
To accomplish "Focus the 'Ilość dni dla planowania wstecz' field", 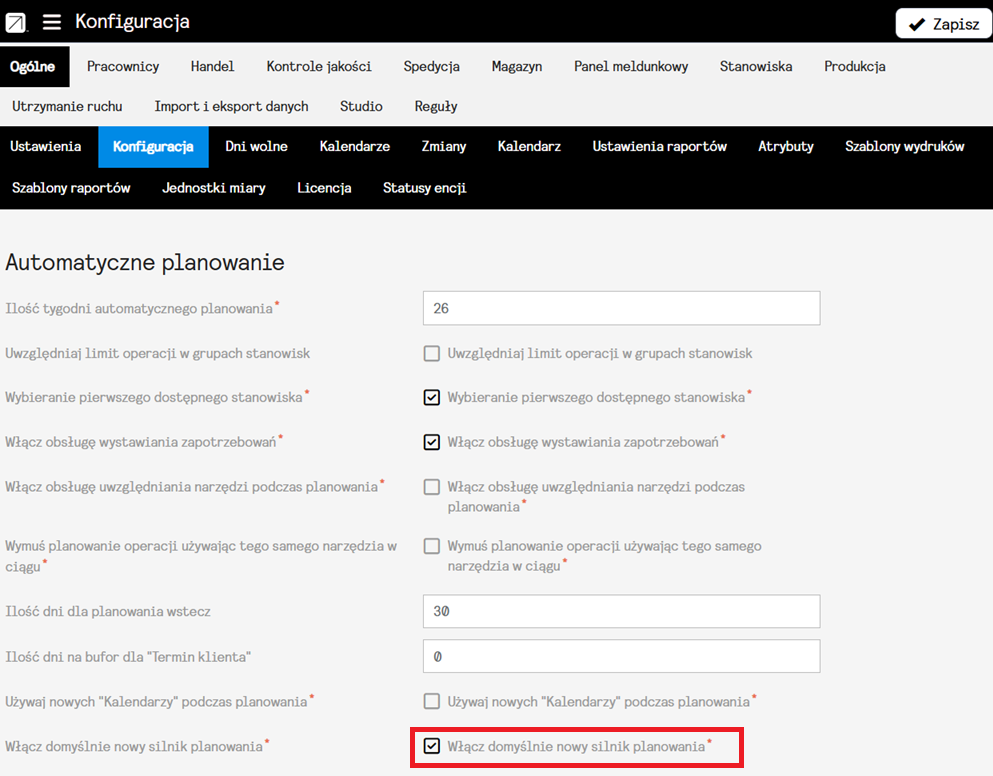I will (621, 611).
